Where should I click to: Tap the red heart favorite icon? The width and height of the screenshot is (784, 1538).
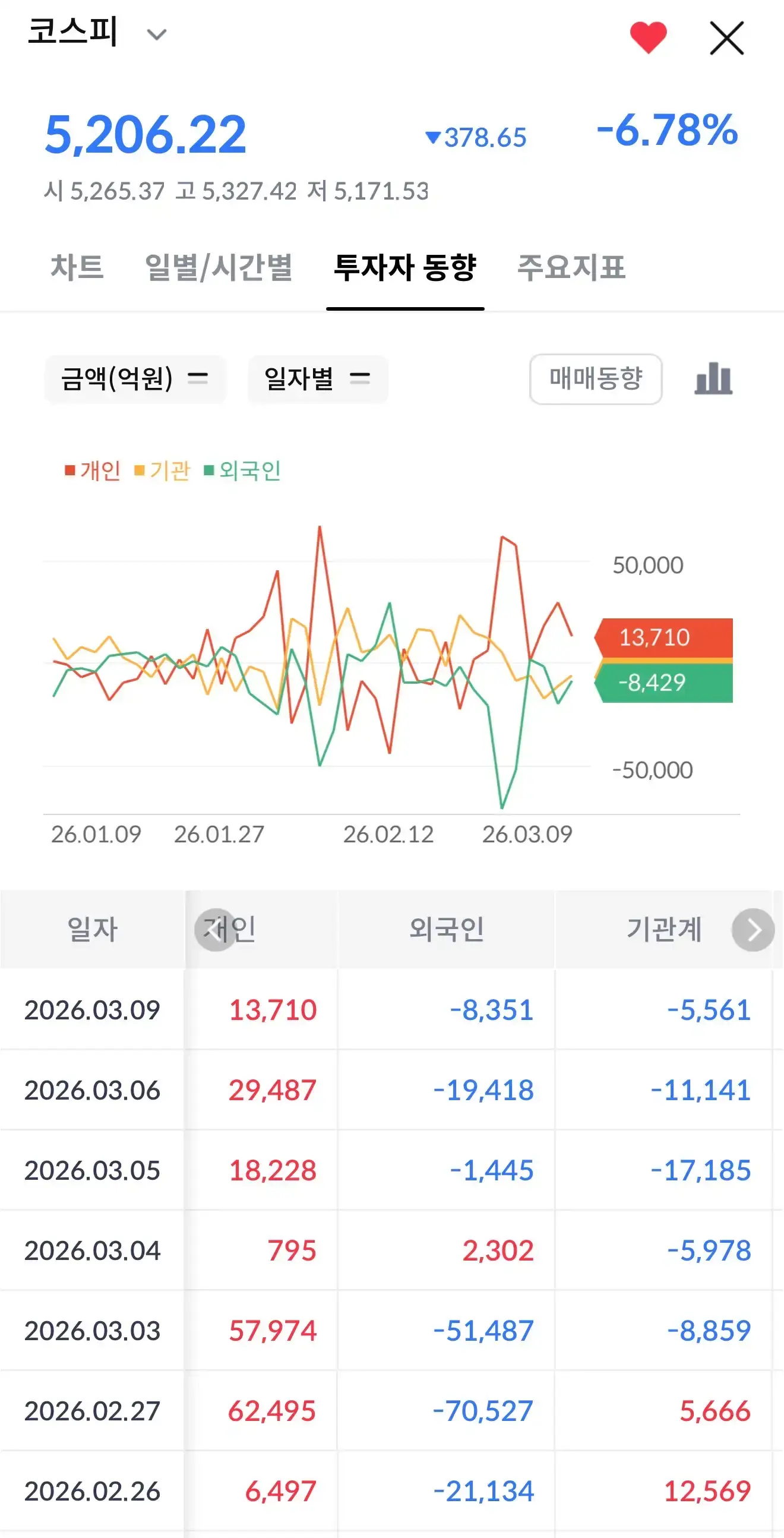pyautogui.click(x=648, y=37)
